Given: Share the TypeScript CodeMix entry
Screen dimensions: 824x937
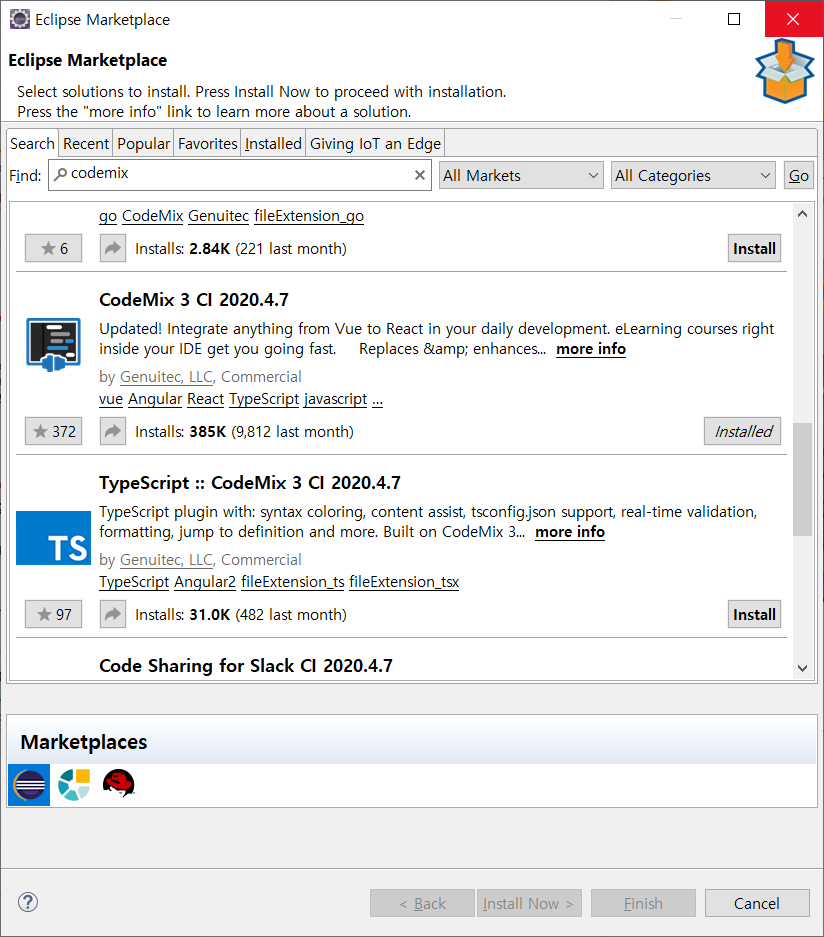Looking at the screenshot, I should [x=112, y=614].
